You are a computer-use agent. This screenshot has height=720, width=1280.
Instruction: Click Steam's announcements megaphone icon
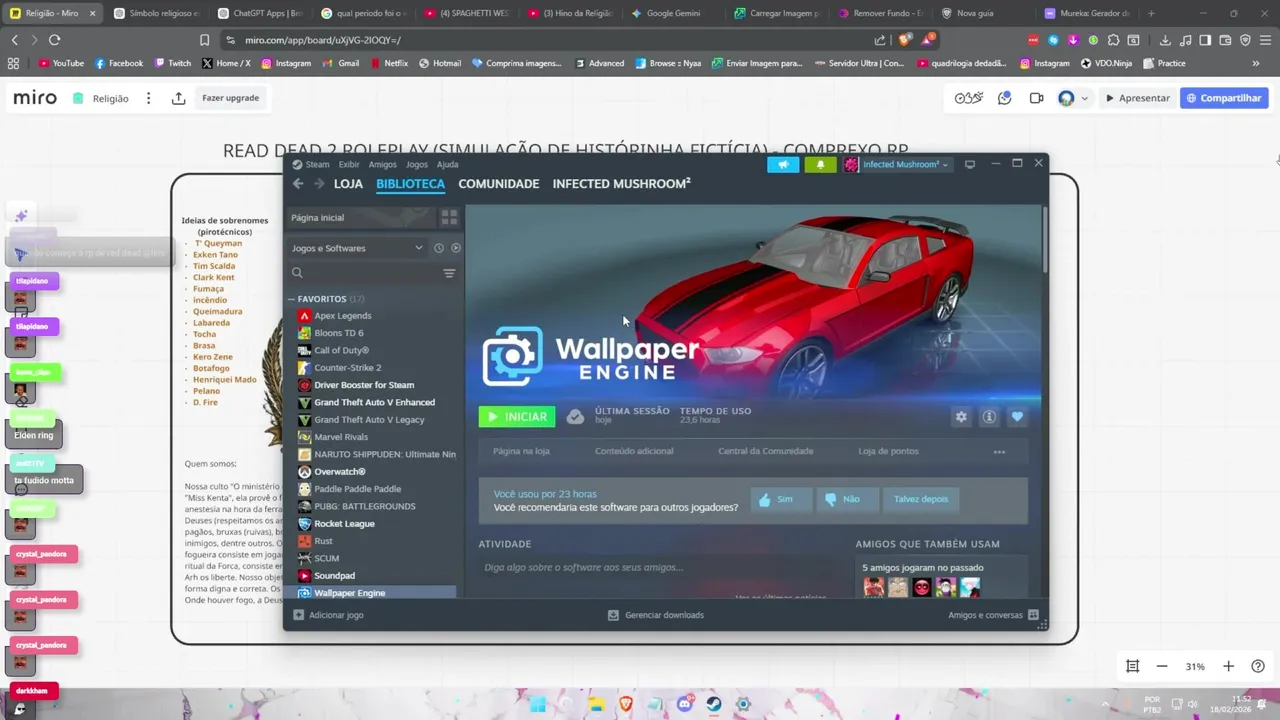[x=783, y=164]
